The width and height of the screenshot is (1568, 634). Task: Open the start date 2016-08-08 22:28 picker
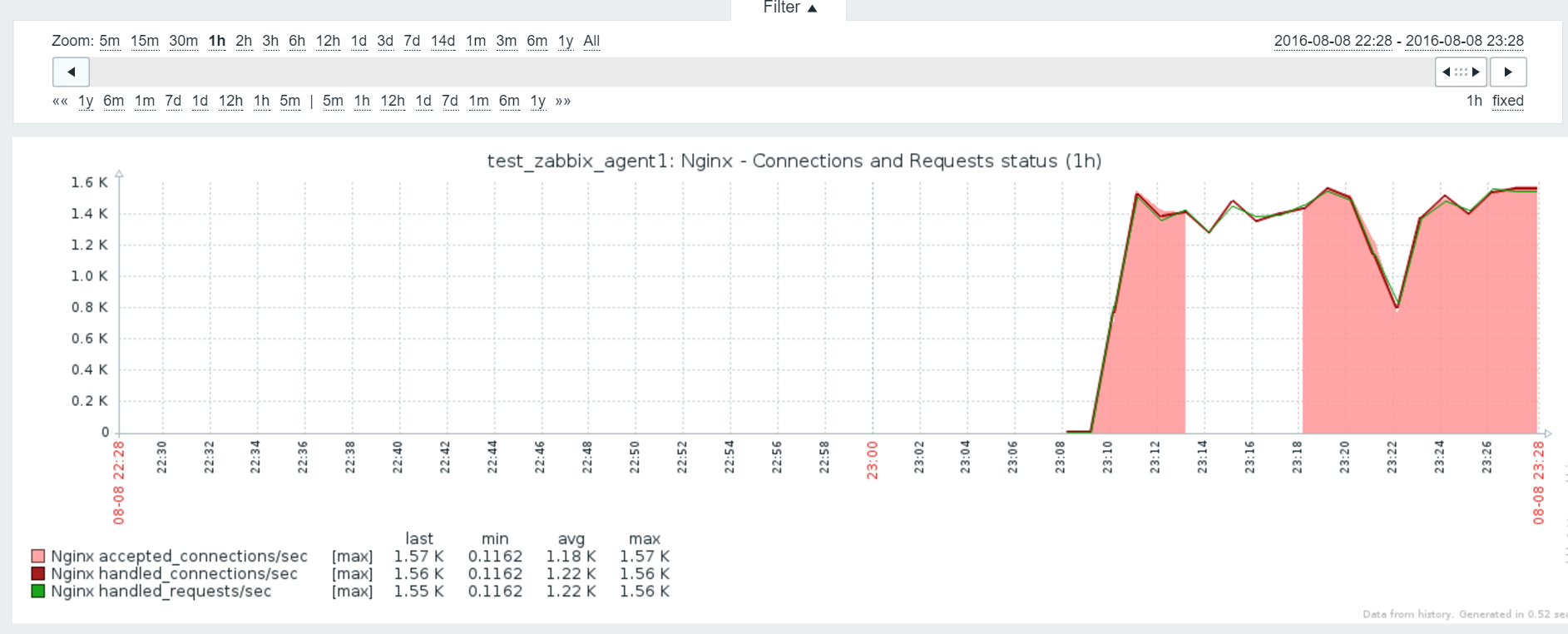[1333, 41]
